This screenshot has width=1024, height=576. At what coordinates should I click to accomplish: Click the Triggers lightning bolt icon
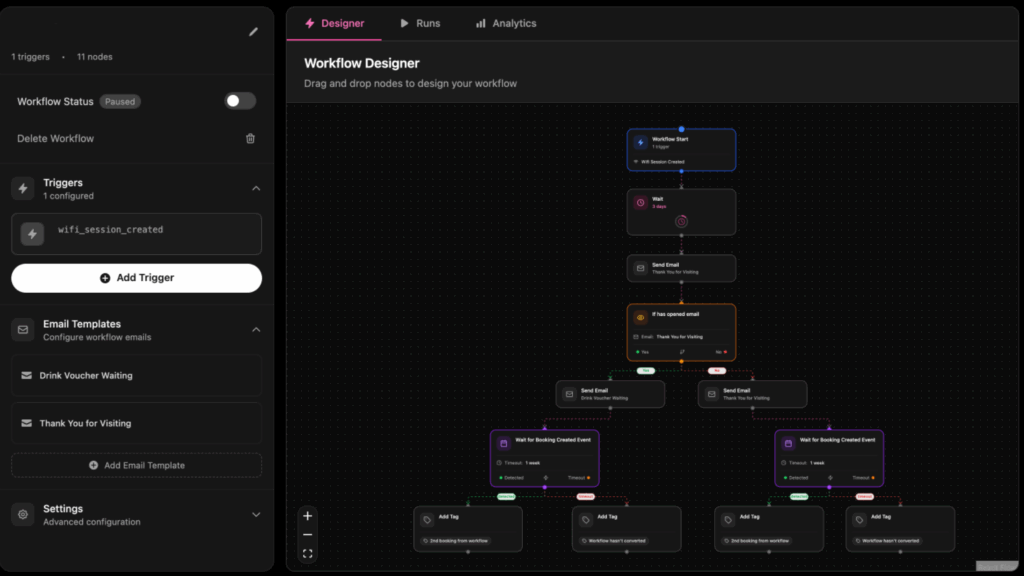point(23,189)
